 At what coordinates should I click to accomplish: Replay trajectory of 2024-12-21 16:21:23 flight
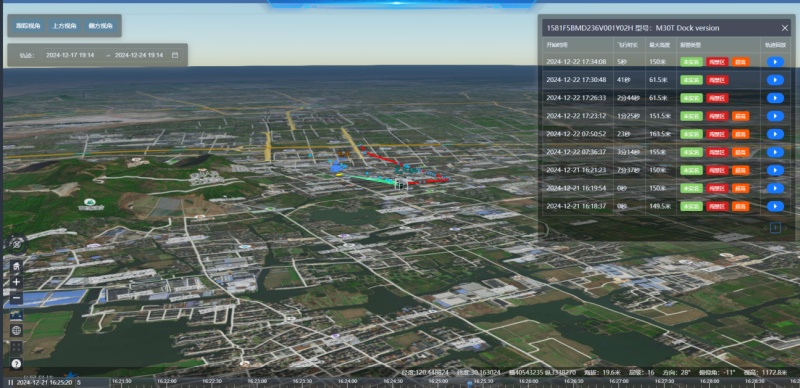[x=775, y=170]
